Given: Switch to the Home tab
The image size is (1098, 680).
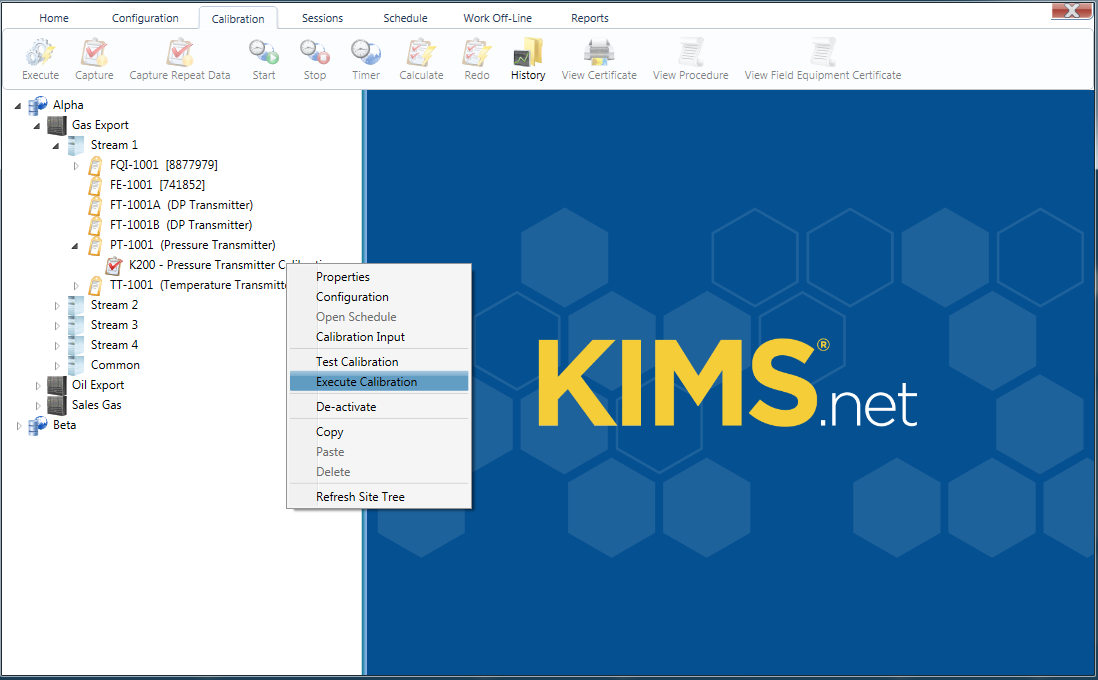Looking at the screenshot, I should (x=54, y=18).
